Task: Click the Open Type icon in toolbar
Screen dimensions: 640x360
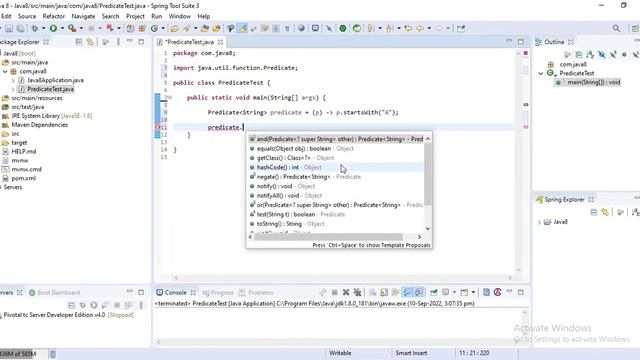Action: (174, 28)
